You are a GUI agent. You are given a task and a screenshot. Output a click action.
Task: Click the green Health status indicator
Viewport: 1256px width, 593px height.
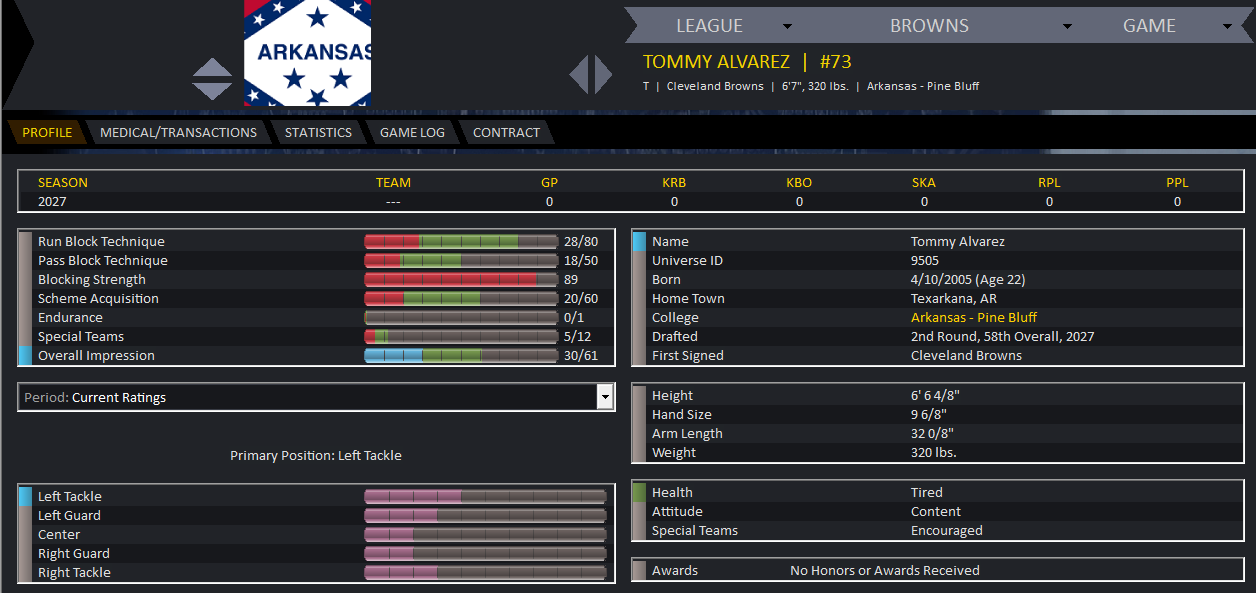pos(639,492)
